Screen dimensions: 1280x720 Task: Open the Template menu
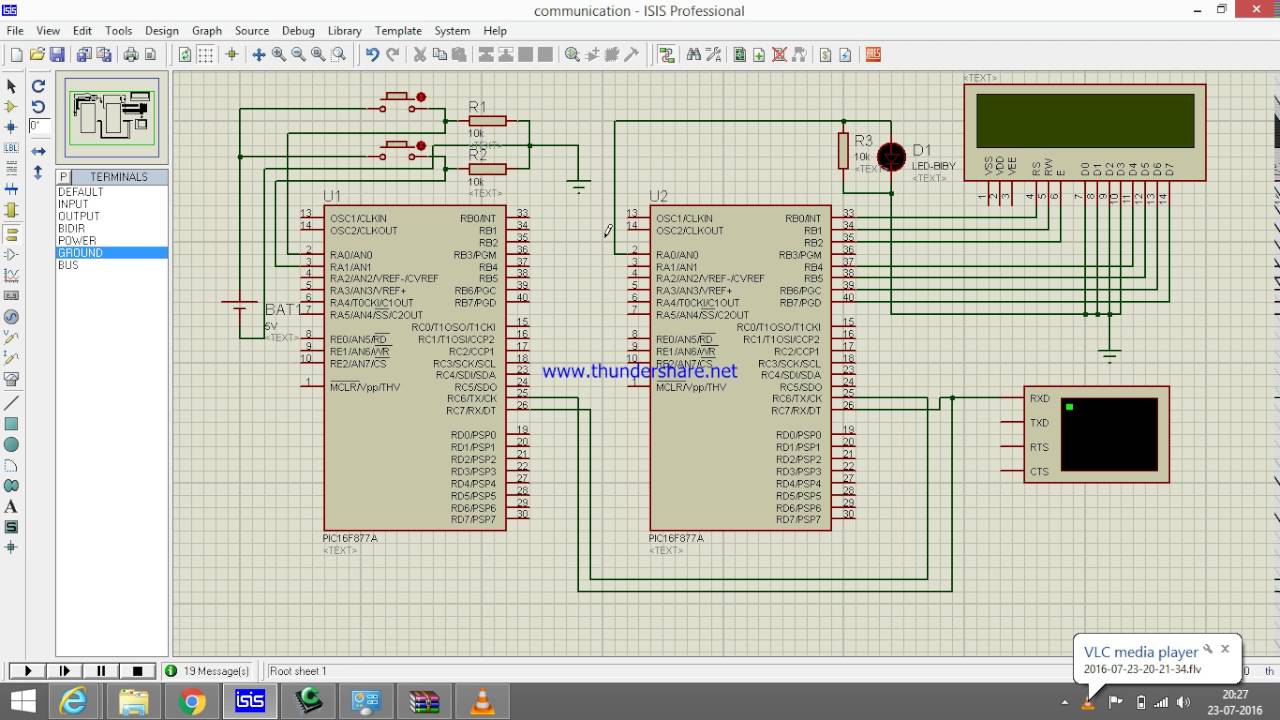click(x=398, y=31)
